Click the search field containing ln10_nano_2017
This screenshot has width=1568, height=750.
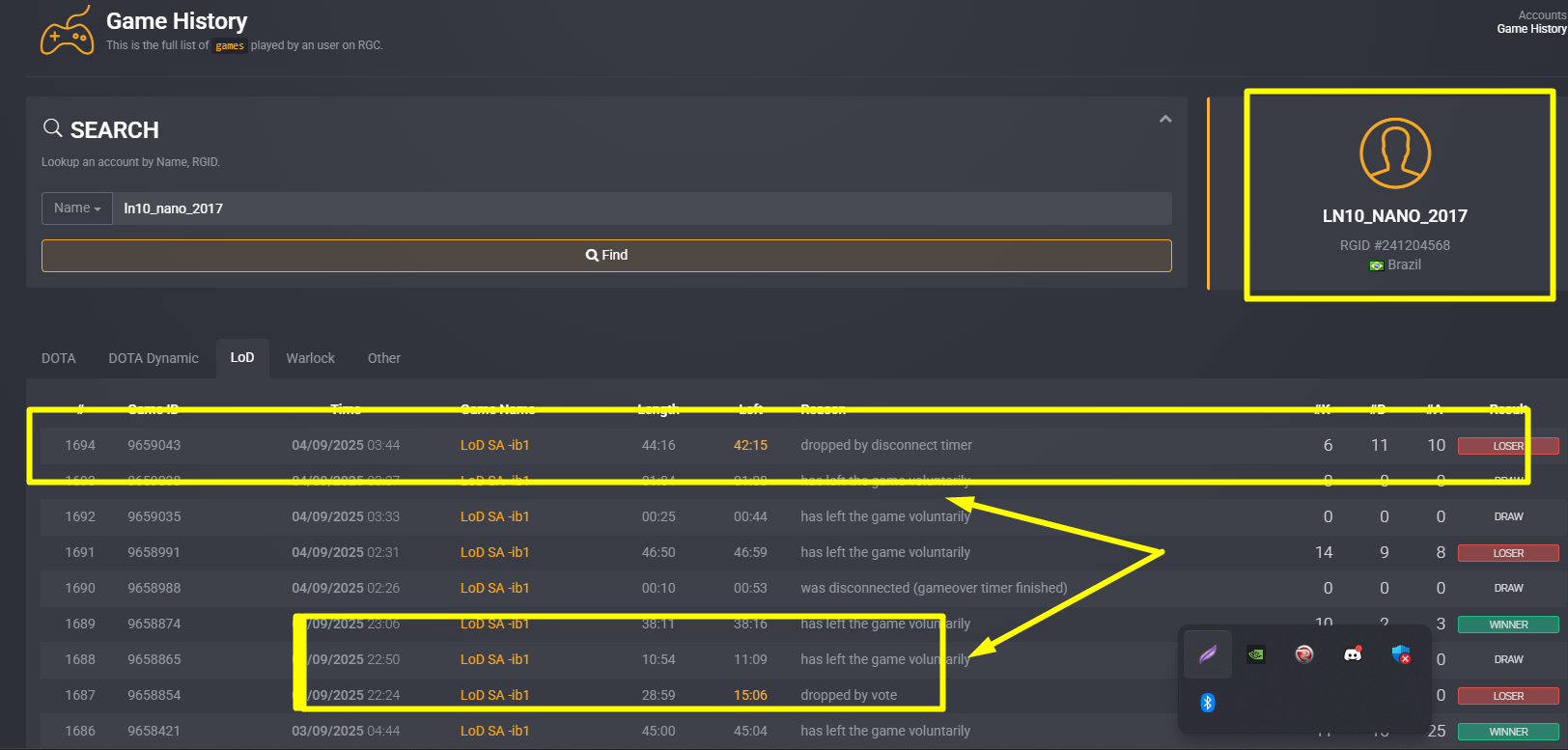pos(642,208)
